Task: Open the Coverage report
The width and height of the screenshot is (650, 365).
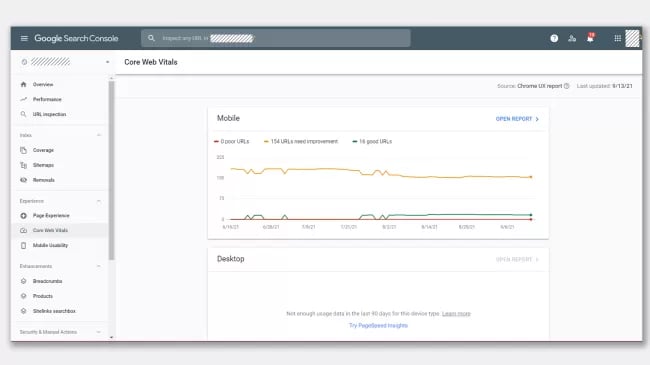Action: [x=44, y=150]
